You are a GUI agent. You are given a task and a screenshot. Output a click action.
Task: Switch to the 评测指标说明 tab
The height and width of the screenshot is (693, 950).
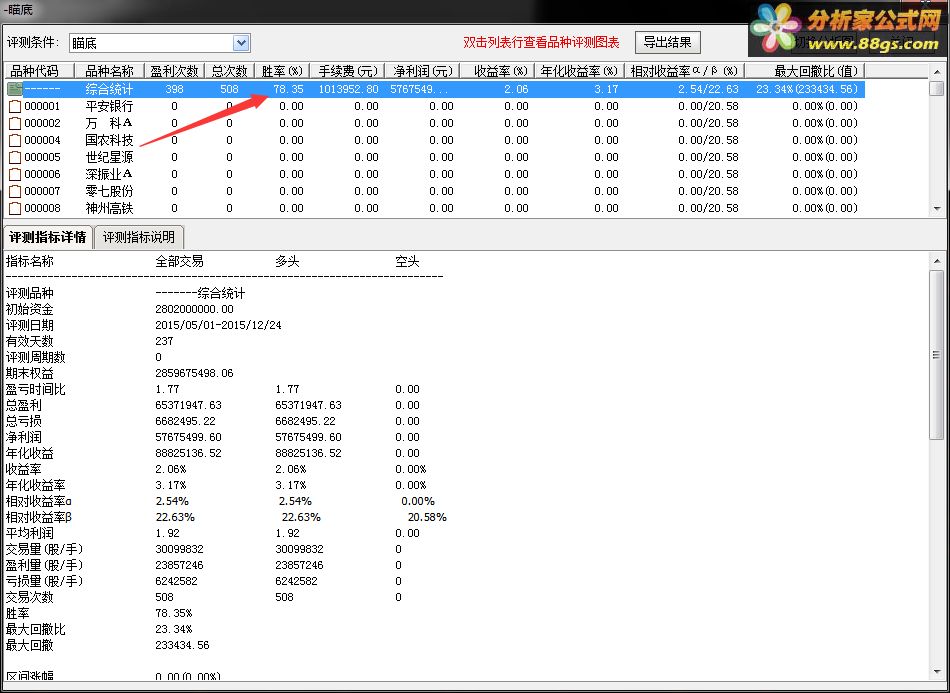click(139, 237)
